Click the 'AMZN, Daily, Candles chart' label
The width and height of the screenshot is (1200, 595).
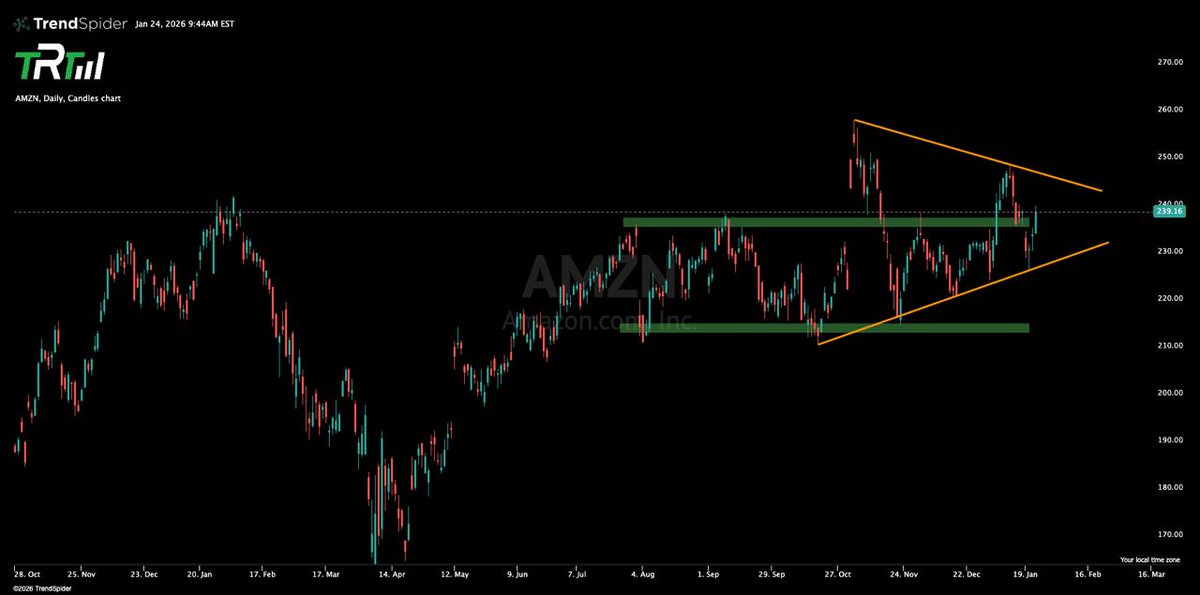point(69,98)
